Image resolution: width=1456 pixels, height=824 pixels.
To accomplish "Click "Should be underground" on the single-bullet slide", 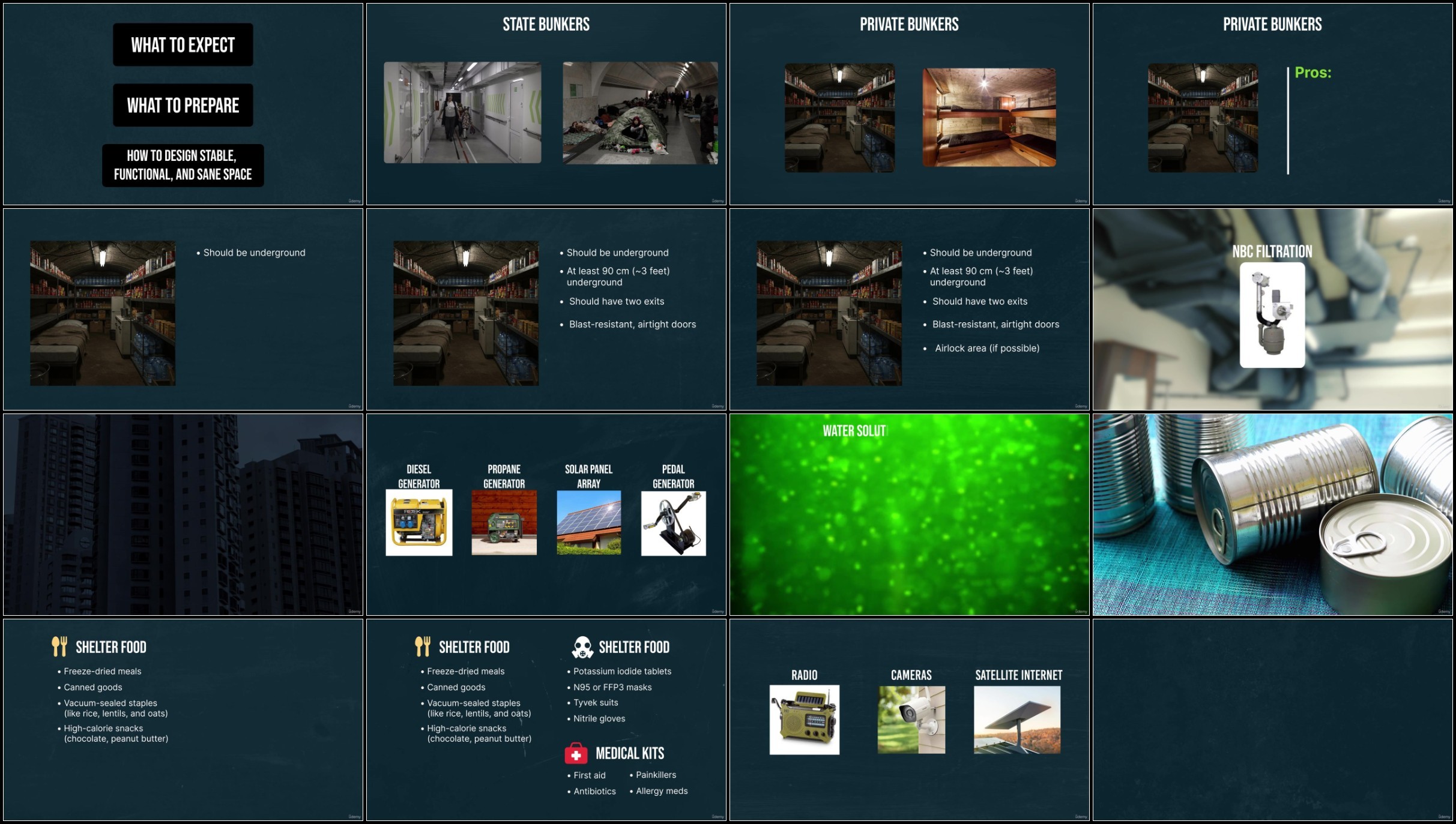I will (254, 253).
